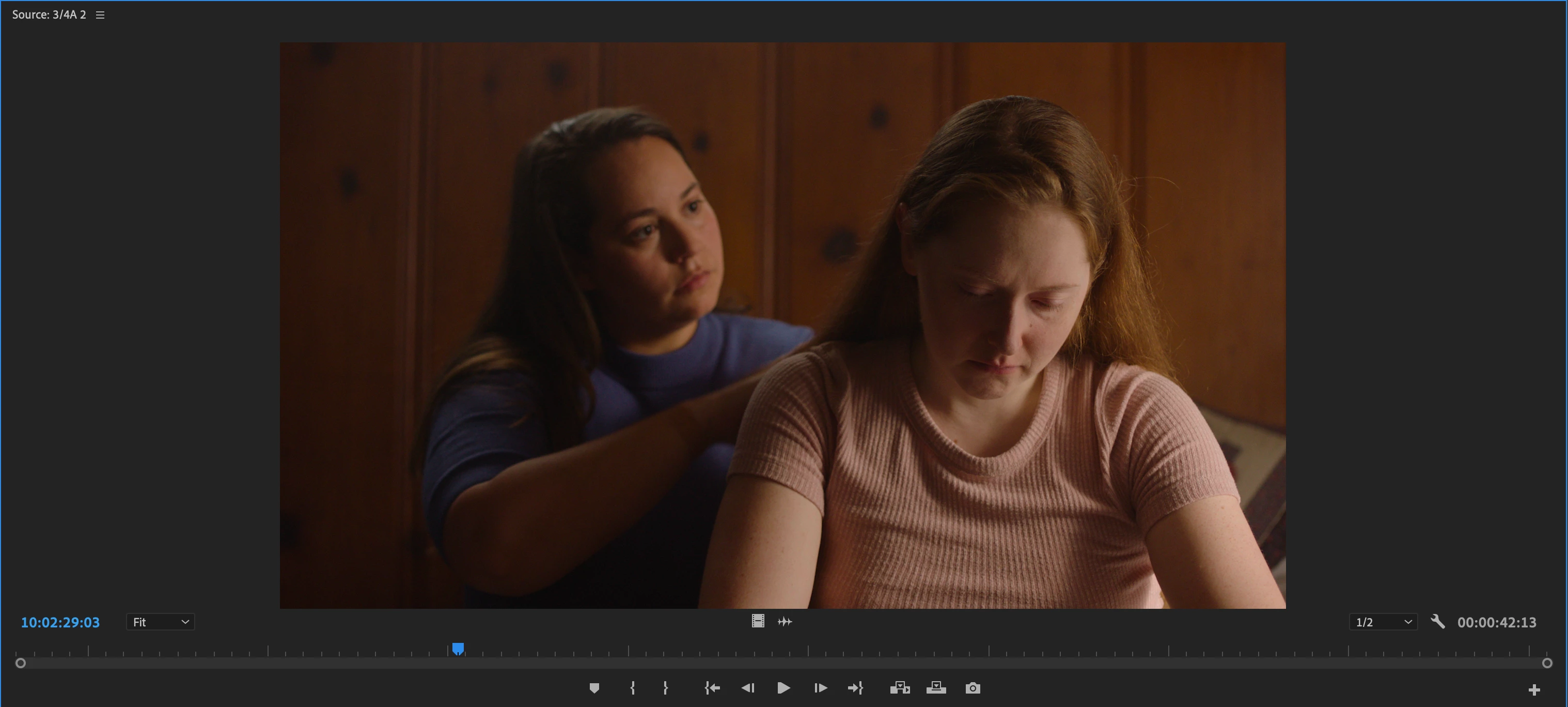
Task: Click the Mark In bracket icon
Action: click(x=633, y=688)
